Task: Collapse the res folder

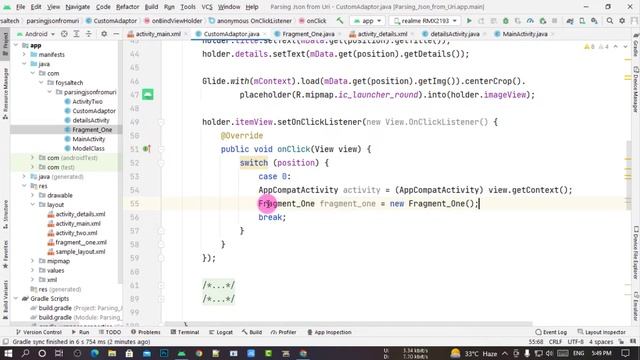Action: (x=24, y=186)
